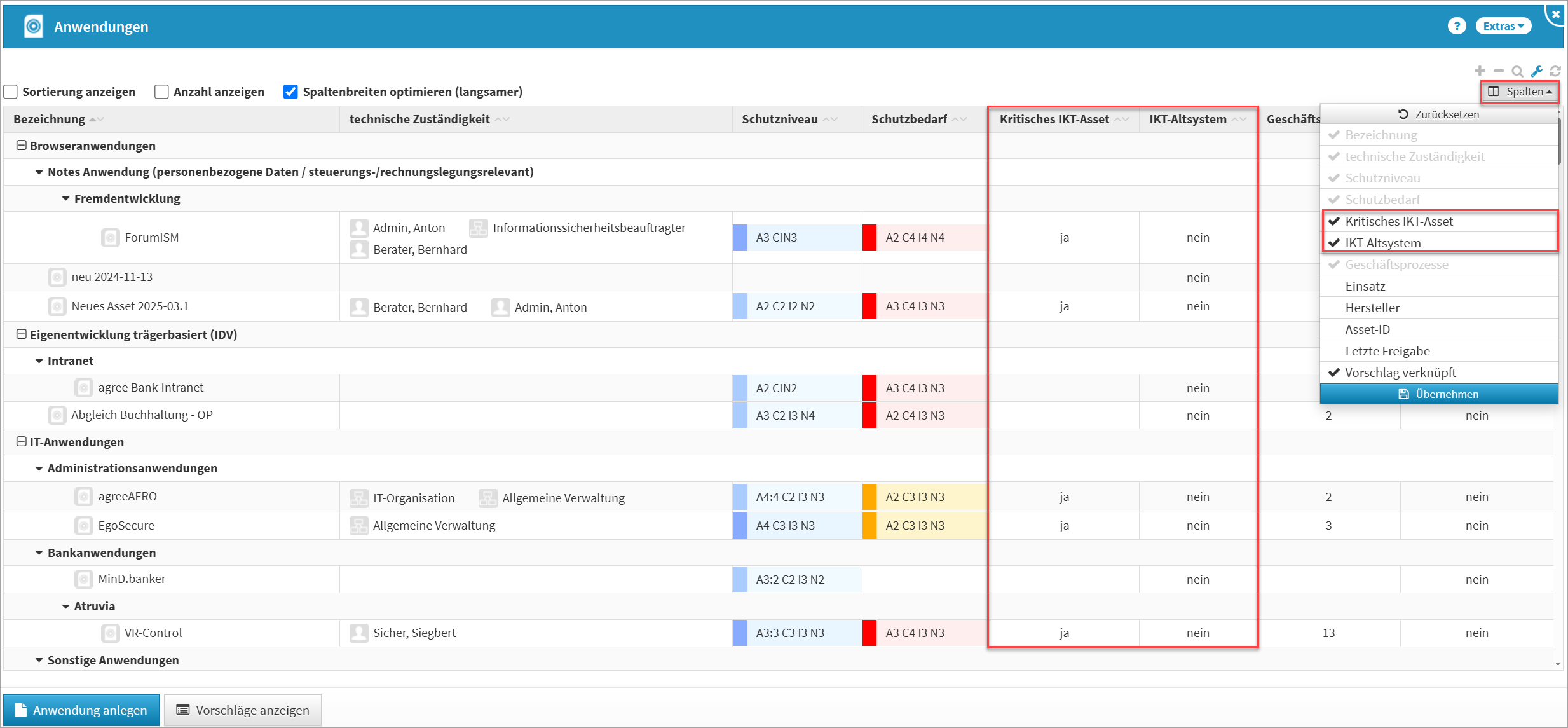Enable the Sortierung anzeigen checkbox

click(x=11, y=92)
